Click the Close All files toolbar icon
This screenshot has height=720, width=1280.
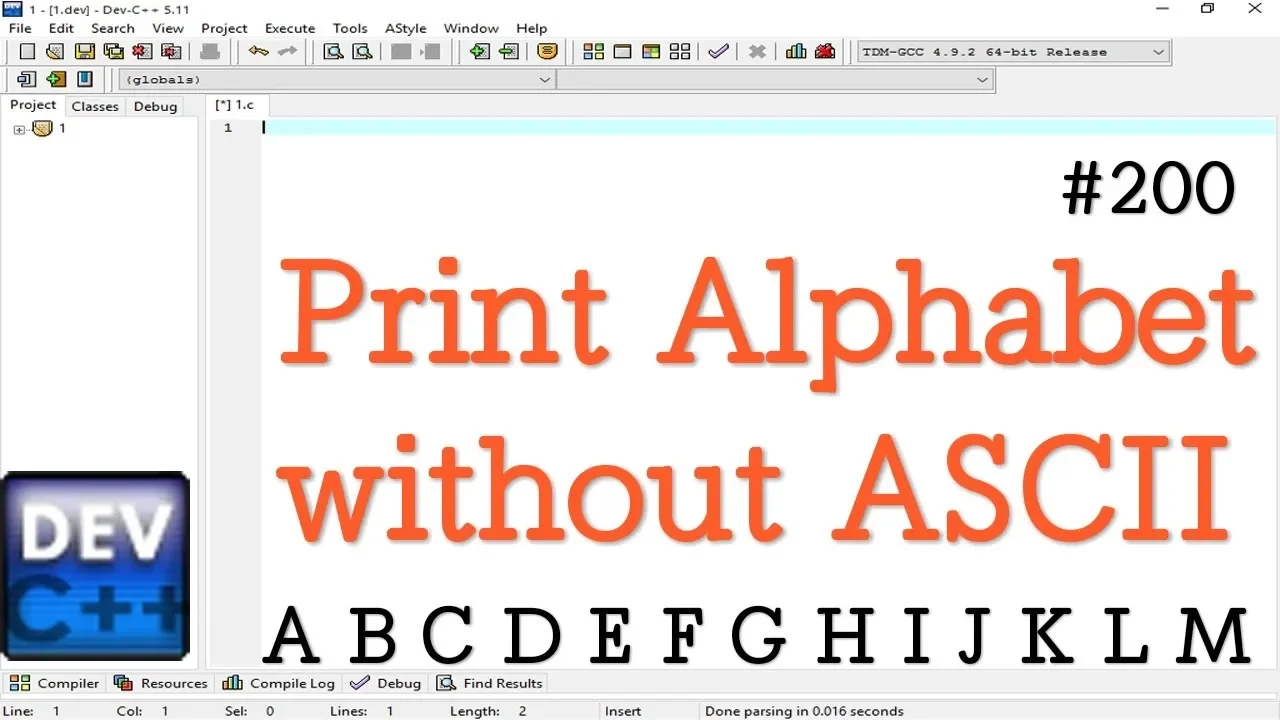(x=172, y=52)
